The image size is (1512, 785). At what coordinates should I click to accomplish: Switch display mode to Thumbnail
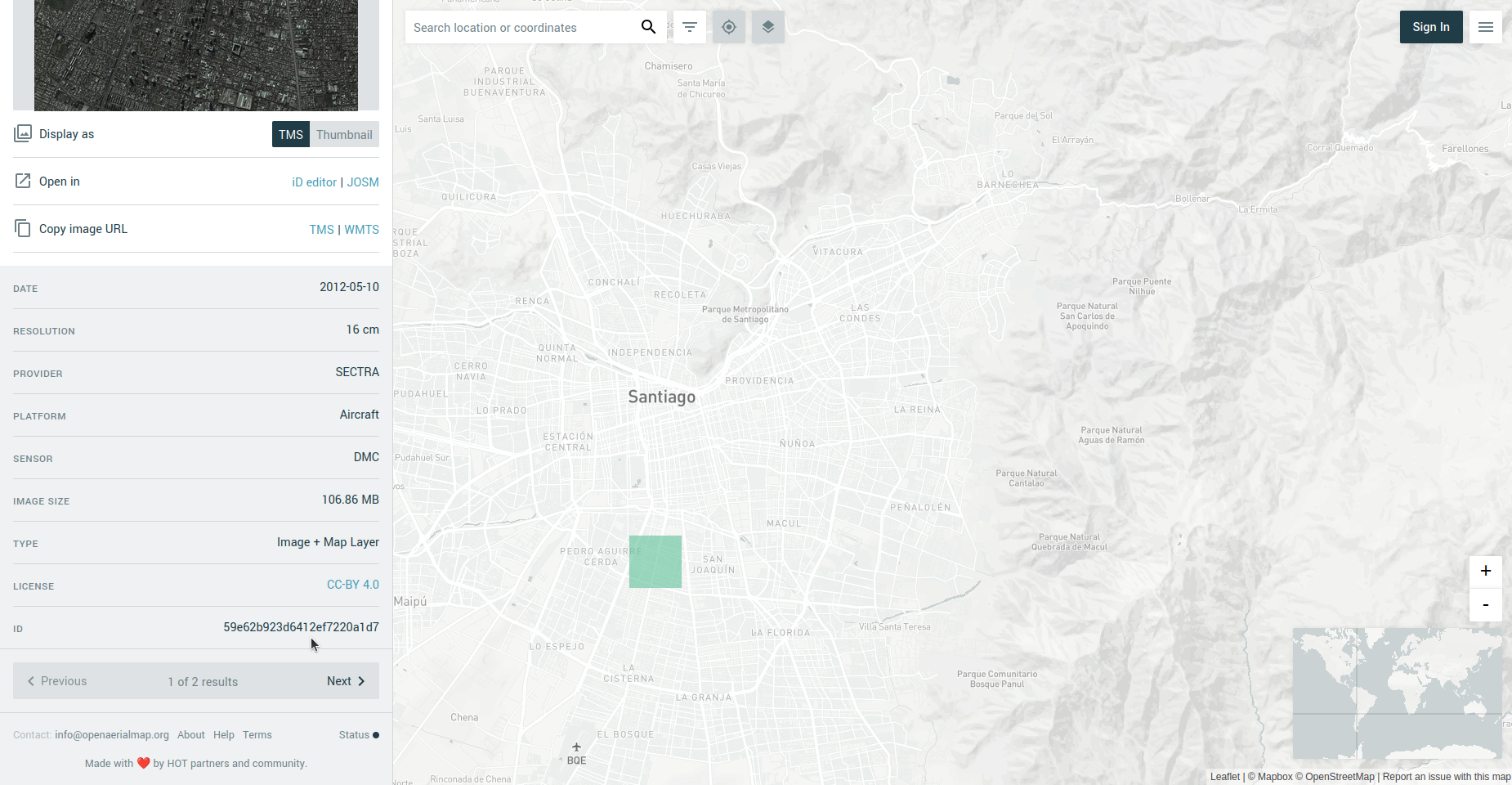point(344,134)
